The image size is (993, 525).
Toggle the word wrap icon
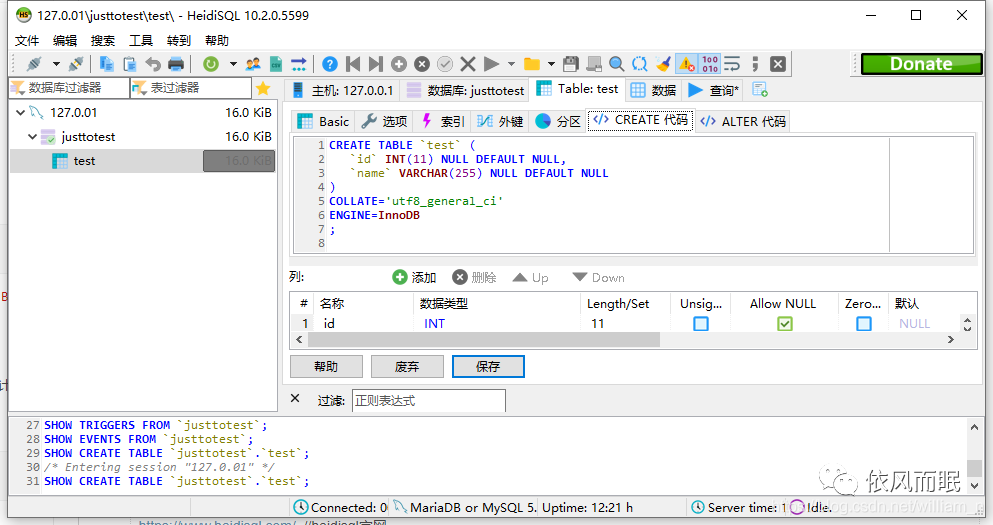click(x=732, y=64)
